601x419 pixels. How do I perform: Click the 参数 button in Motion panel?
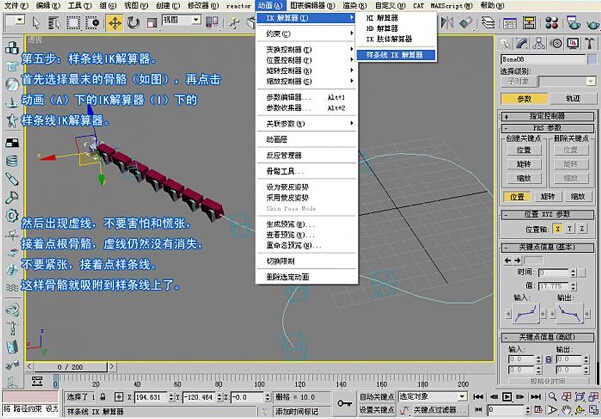click(524, 99)
